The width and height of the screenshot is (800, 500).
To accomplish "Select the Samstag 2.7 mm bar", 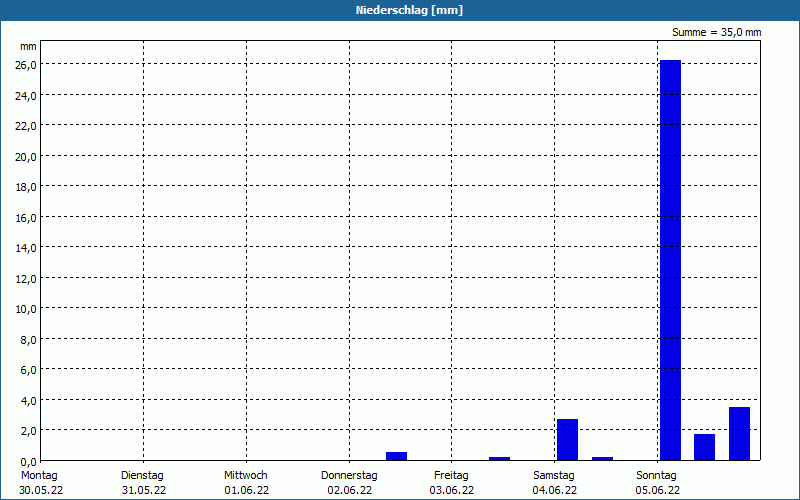I will point(567,440).
